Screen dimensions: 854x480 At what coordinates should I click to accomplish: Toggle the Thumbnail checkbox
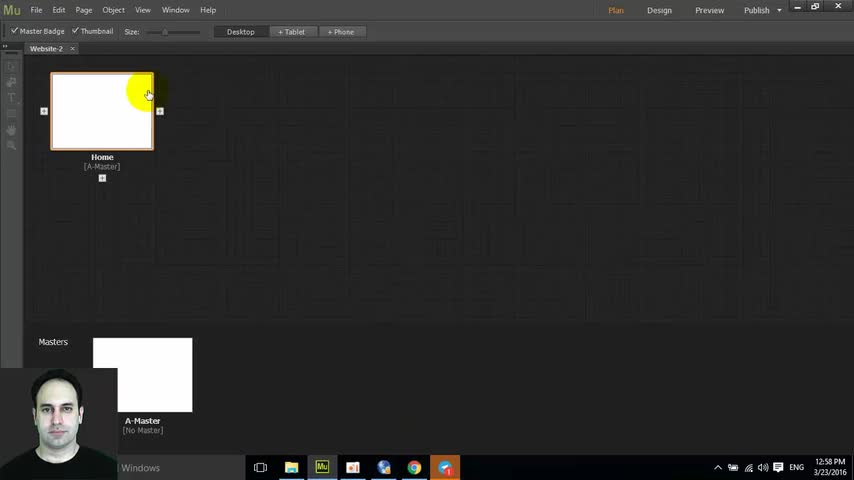coord(93,31)
